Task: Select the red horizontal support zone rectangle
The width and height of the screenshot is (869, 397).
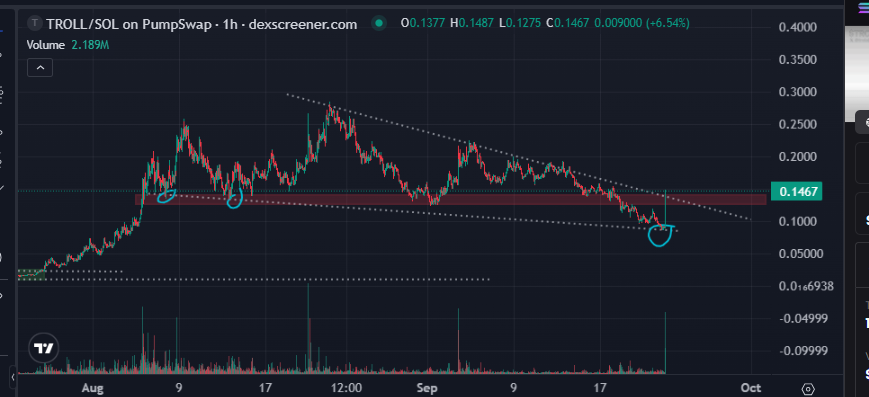Action: click(451, 199)
